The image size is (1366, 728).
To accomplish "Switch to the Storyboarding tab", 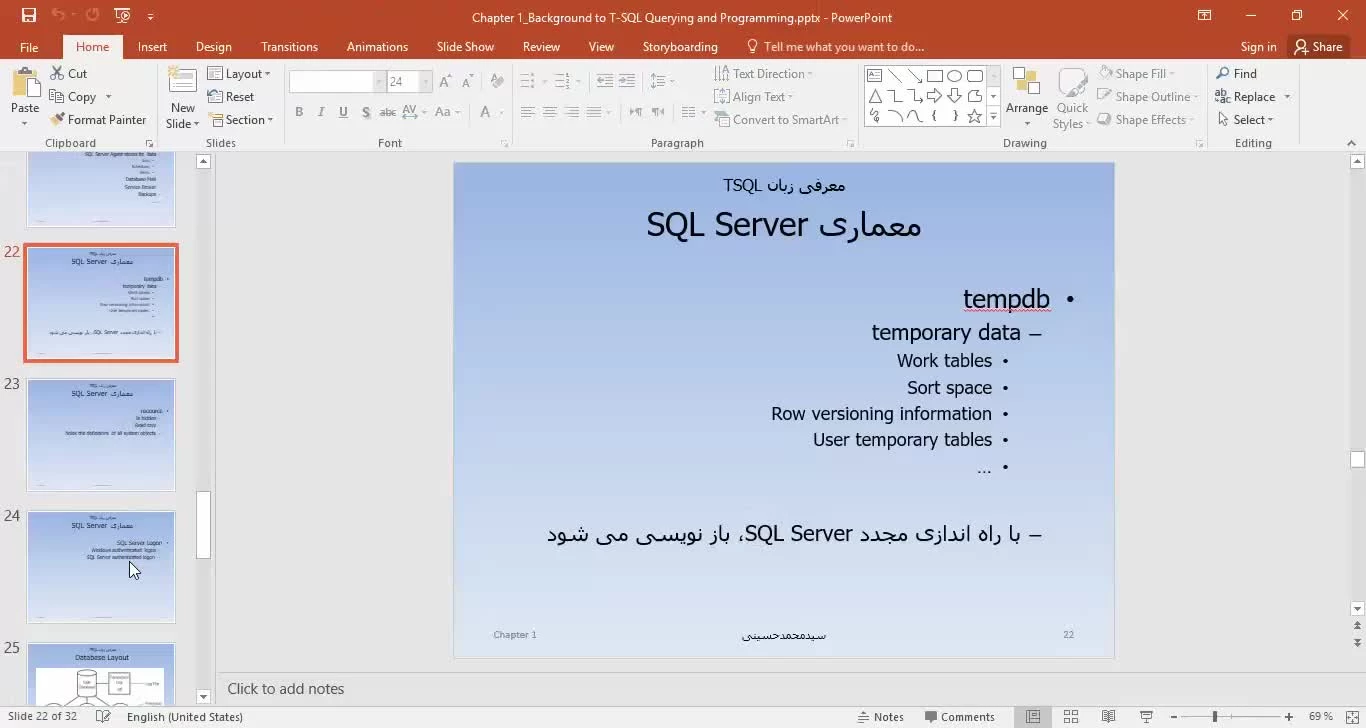I will click(680, 47).
